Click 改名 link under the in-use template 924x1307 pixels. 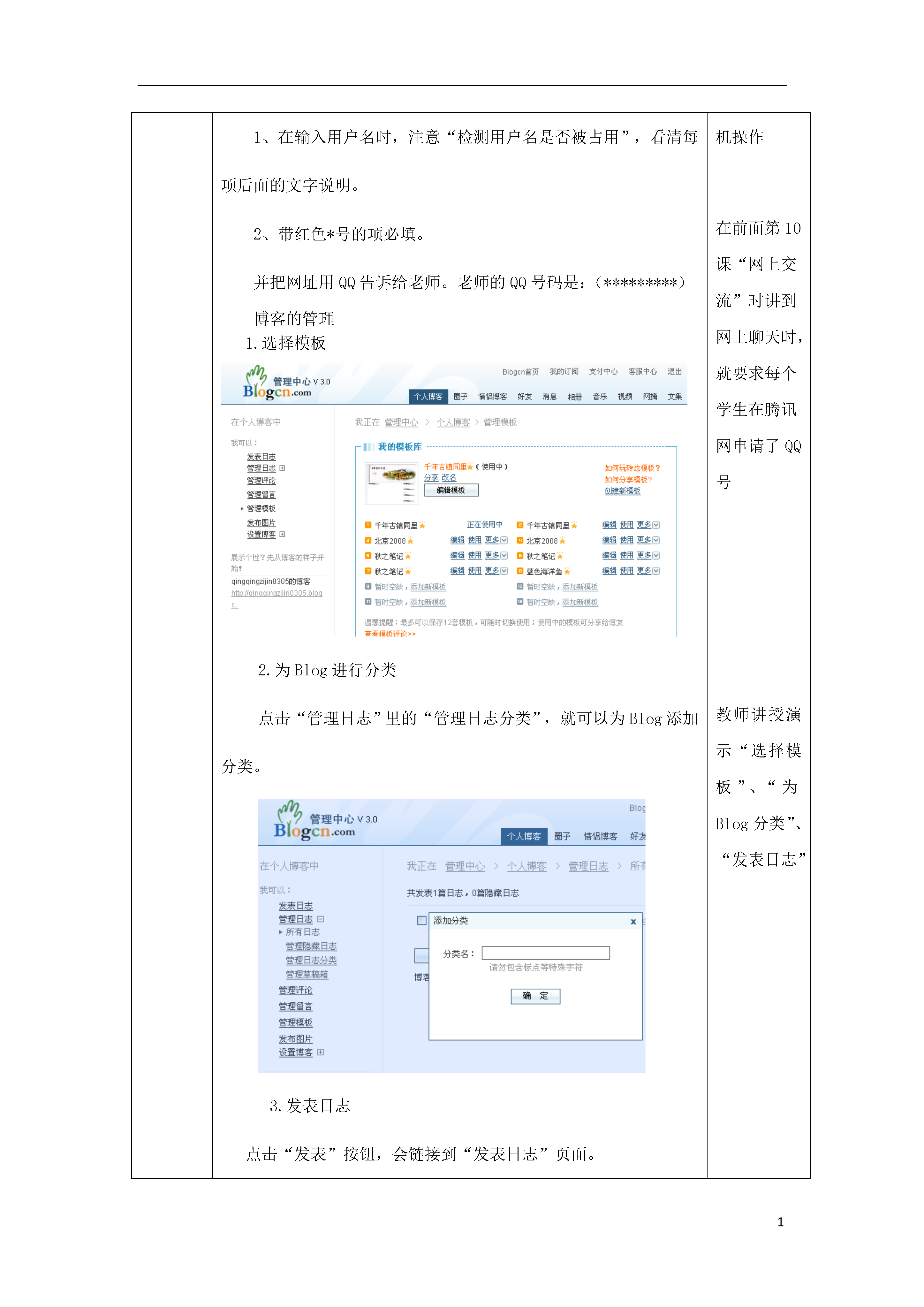[x=449, y=478]
